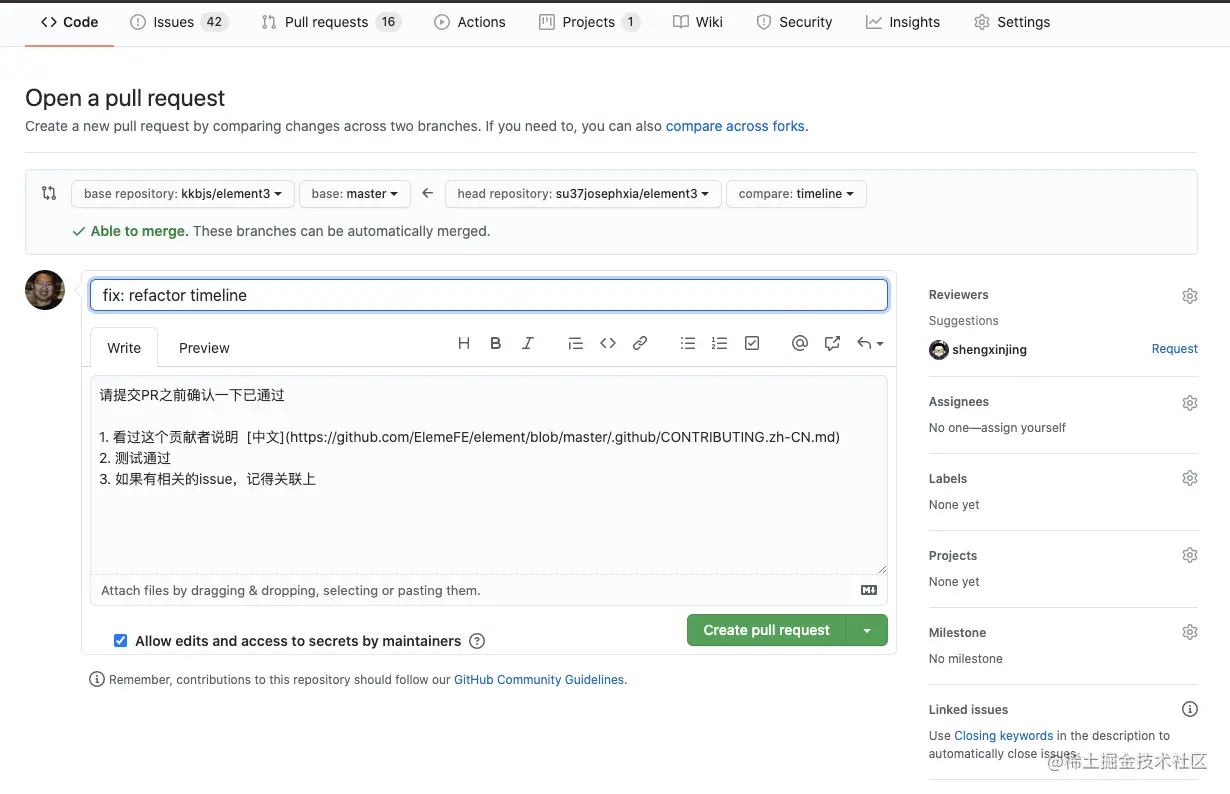Open the Issues tab
This screenshot has height=794, width=1230.
tap(178, 22)
